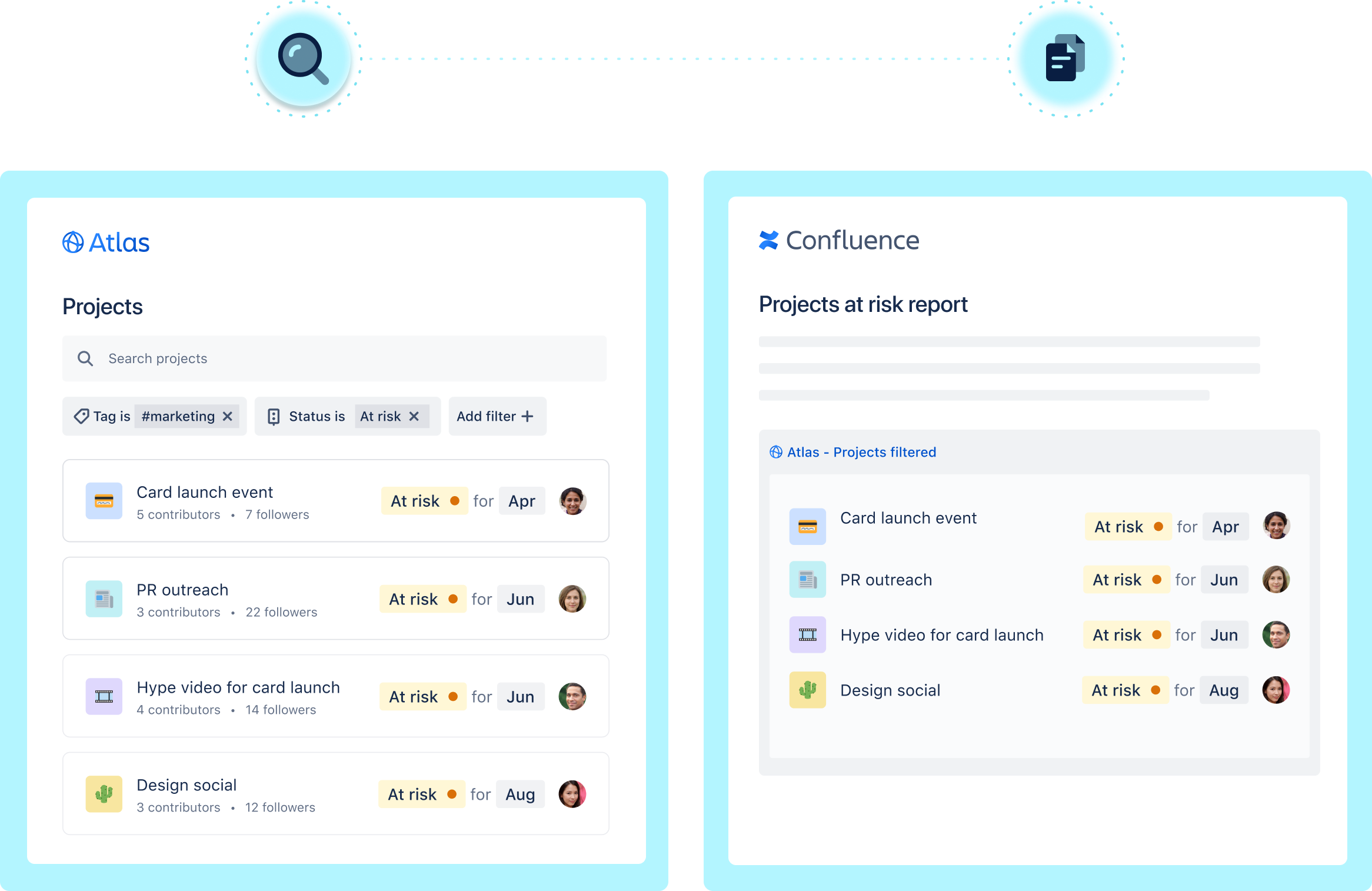Remove the #marketing tag filter

click(229, 417)
